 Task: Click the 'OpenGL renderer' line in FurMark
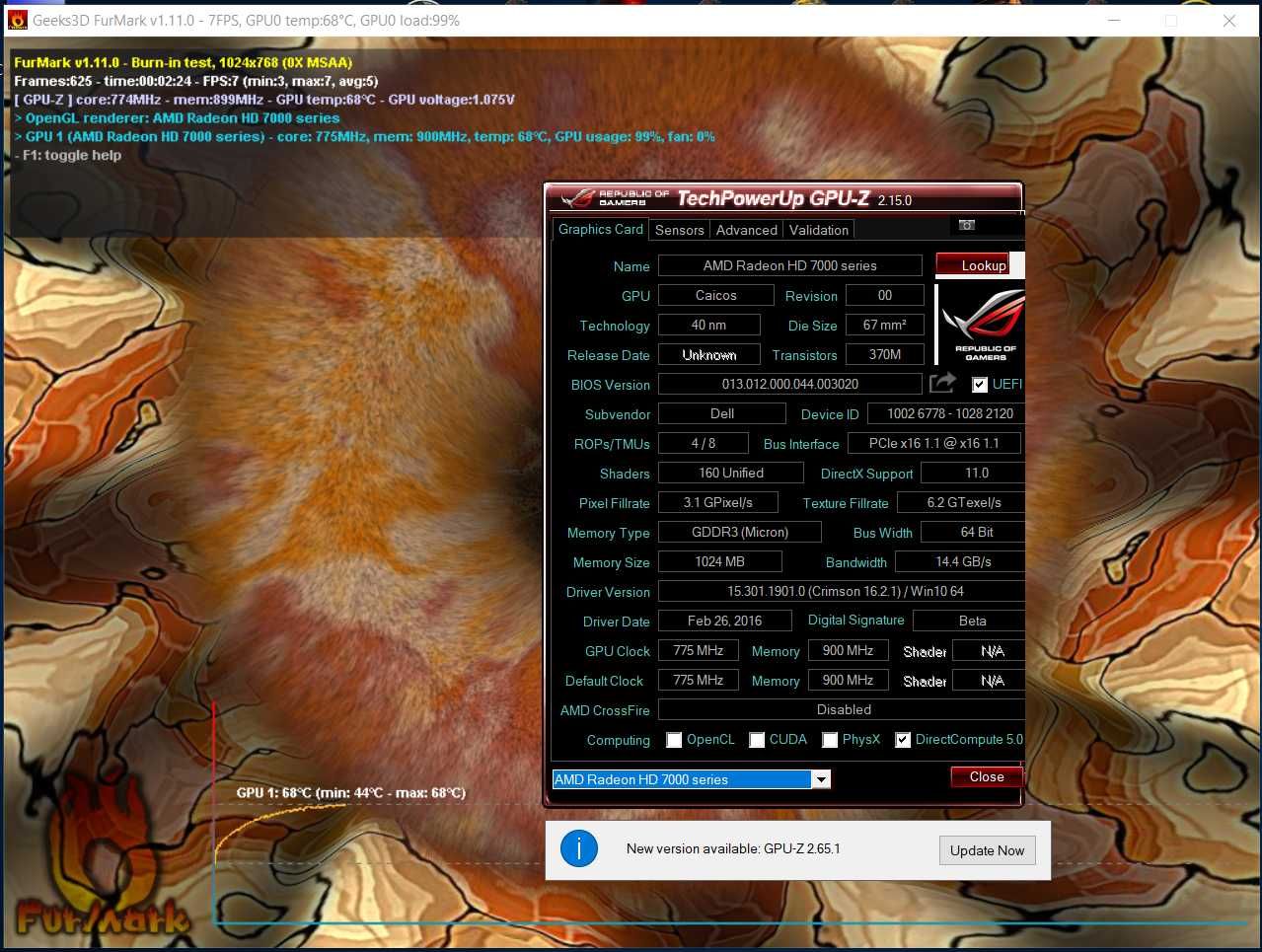point(177,117)
